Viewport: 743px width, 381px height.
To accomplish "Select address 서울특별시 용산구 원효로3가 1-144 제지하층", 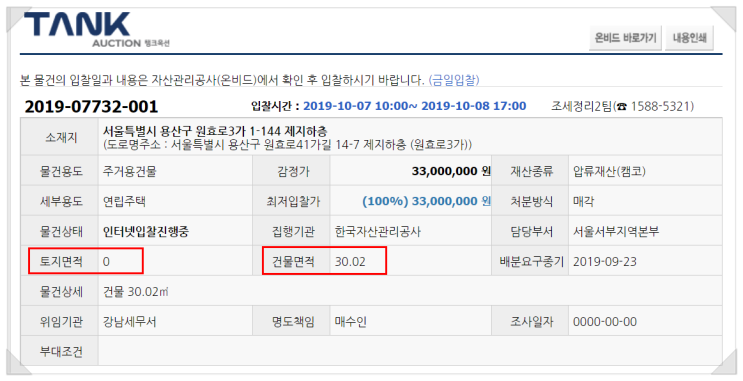I will [x=215, y=131].
